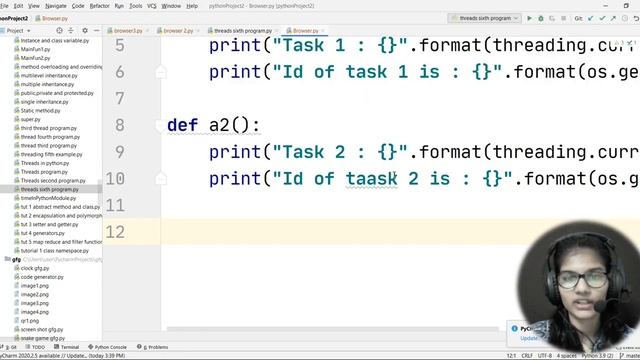Viewport: 640px width, 360px height.
Task: Close the Browser.py editor tab
Action: click(x=323, y=31)
